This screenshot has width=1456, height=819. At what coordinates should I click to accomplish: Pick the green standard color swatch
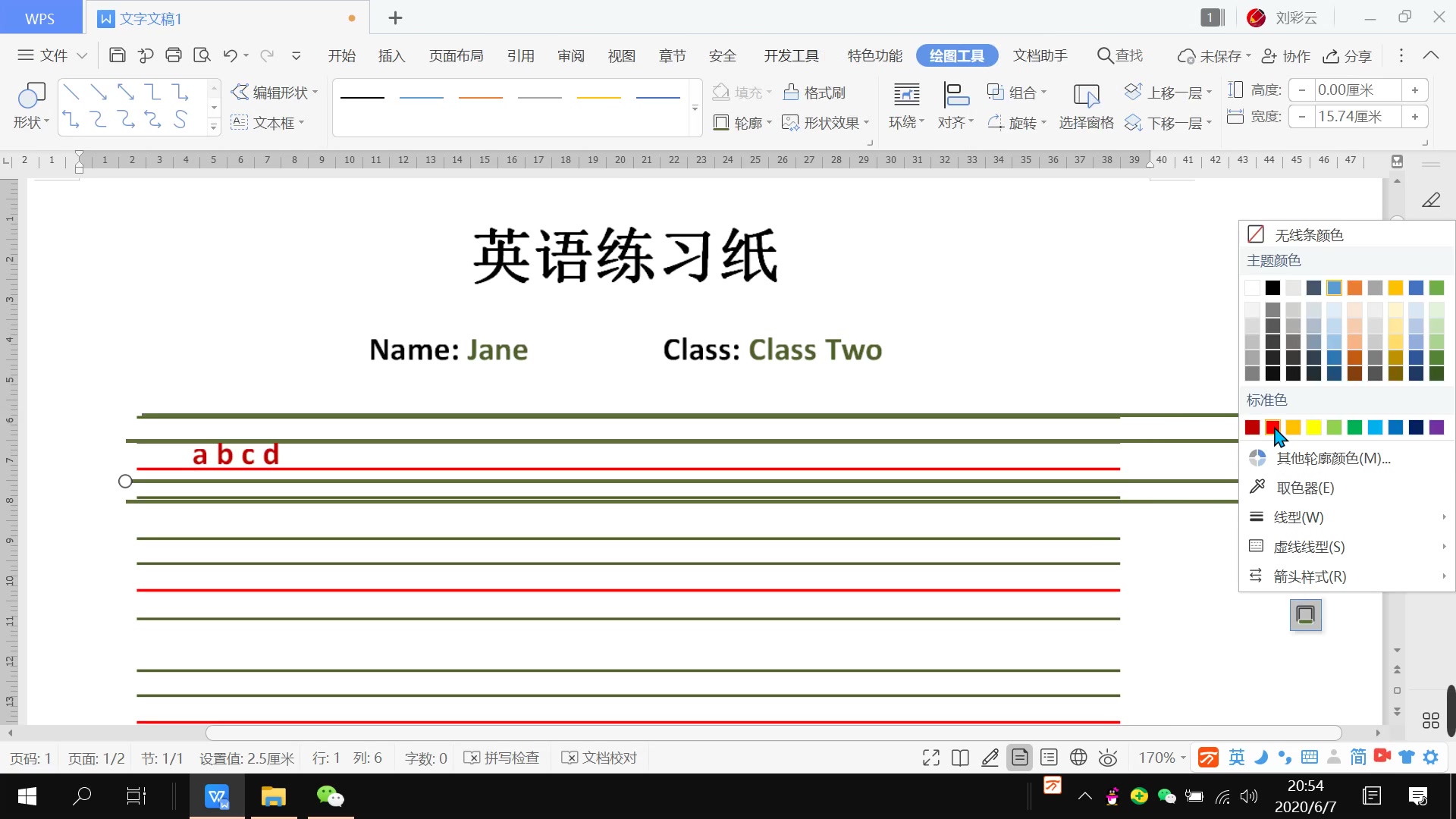[1354, 428]
